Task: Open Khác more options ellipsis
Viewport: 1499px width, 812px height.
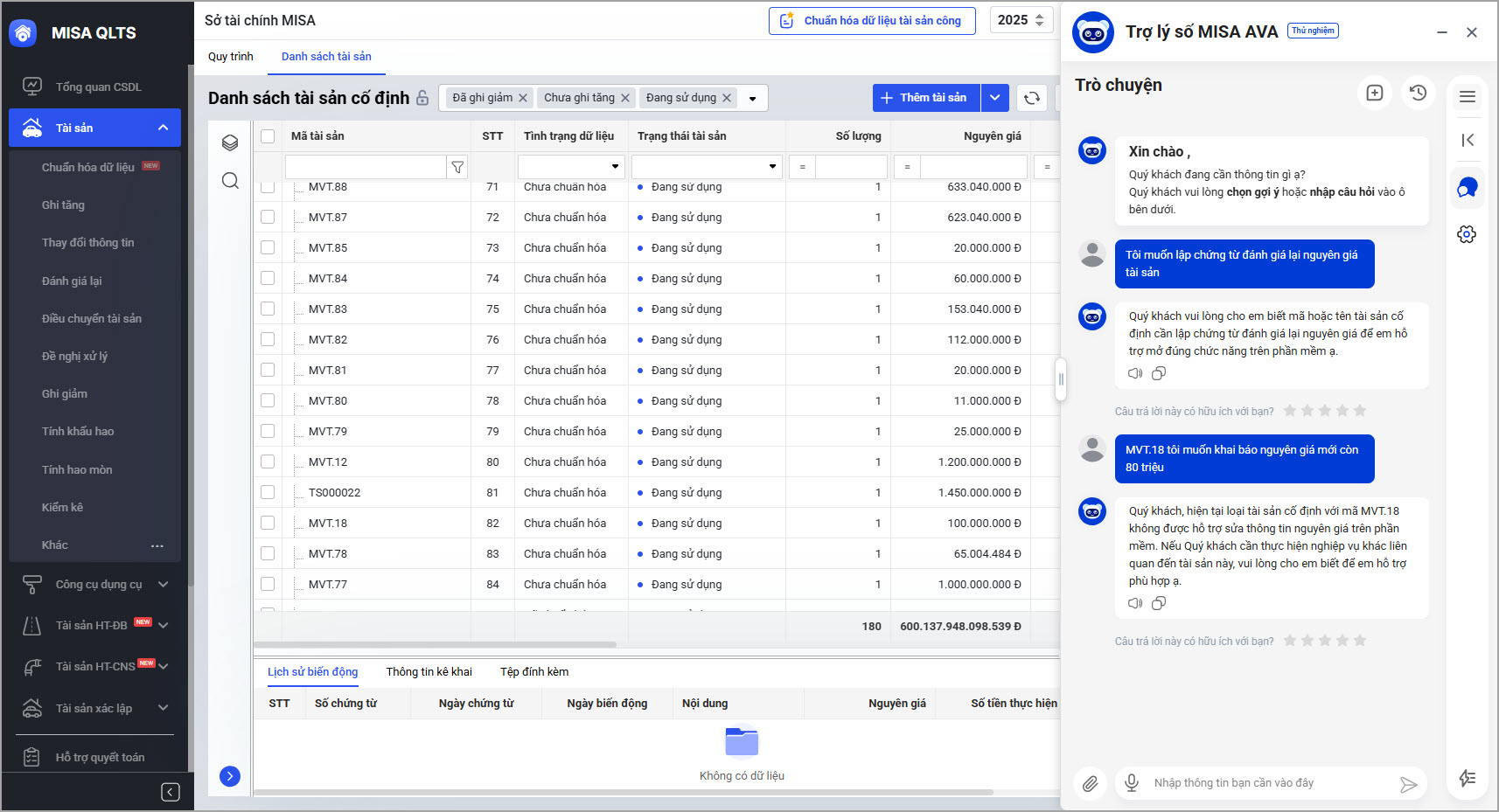Action: (x=157, y=545)
